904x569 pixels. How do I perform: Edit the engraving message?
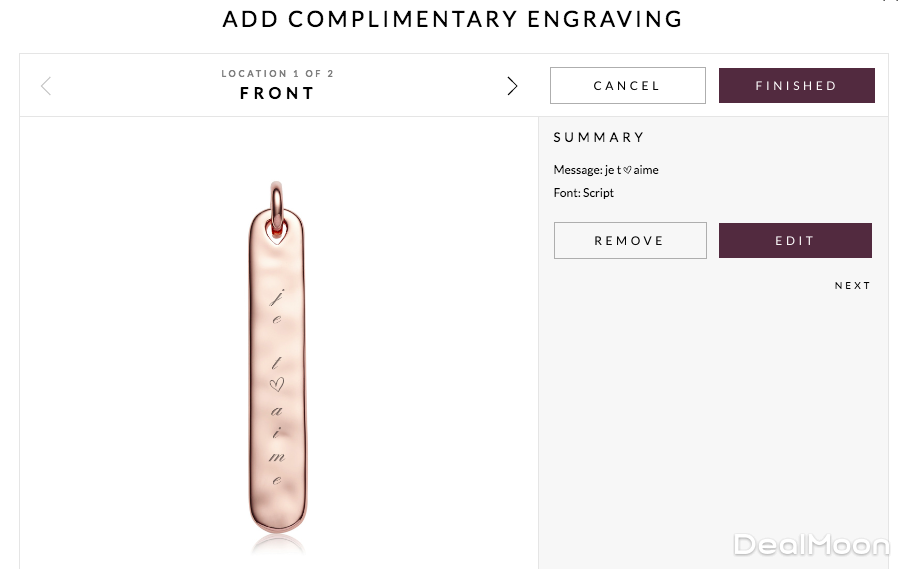(x=795, y=241)
